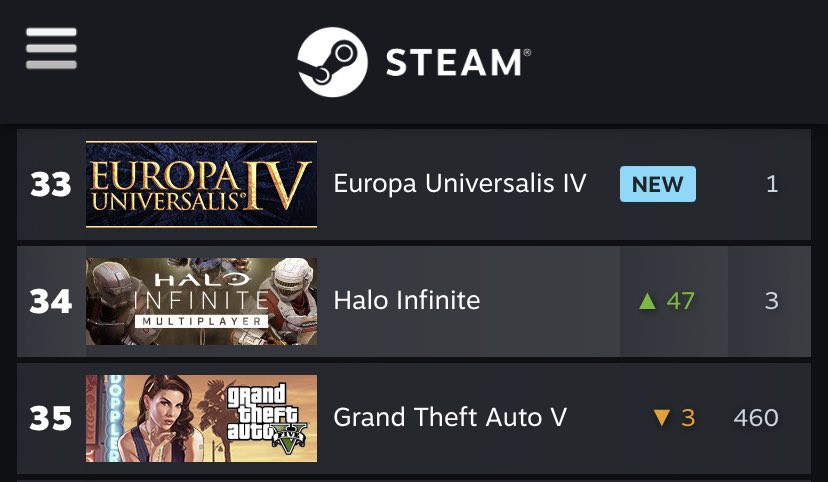Click rank number 33

tap(51, 185)
